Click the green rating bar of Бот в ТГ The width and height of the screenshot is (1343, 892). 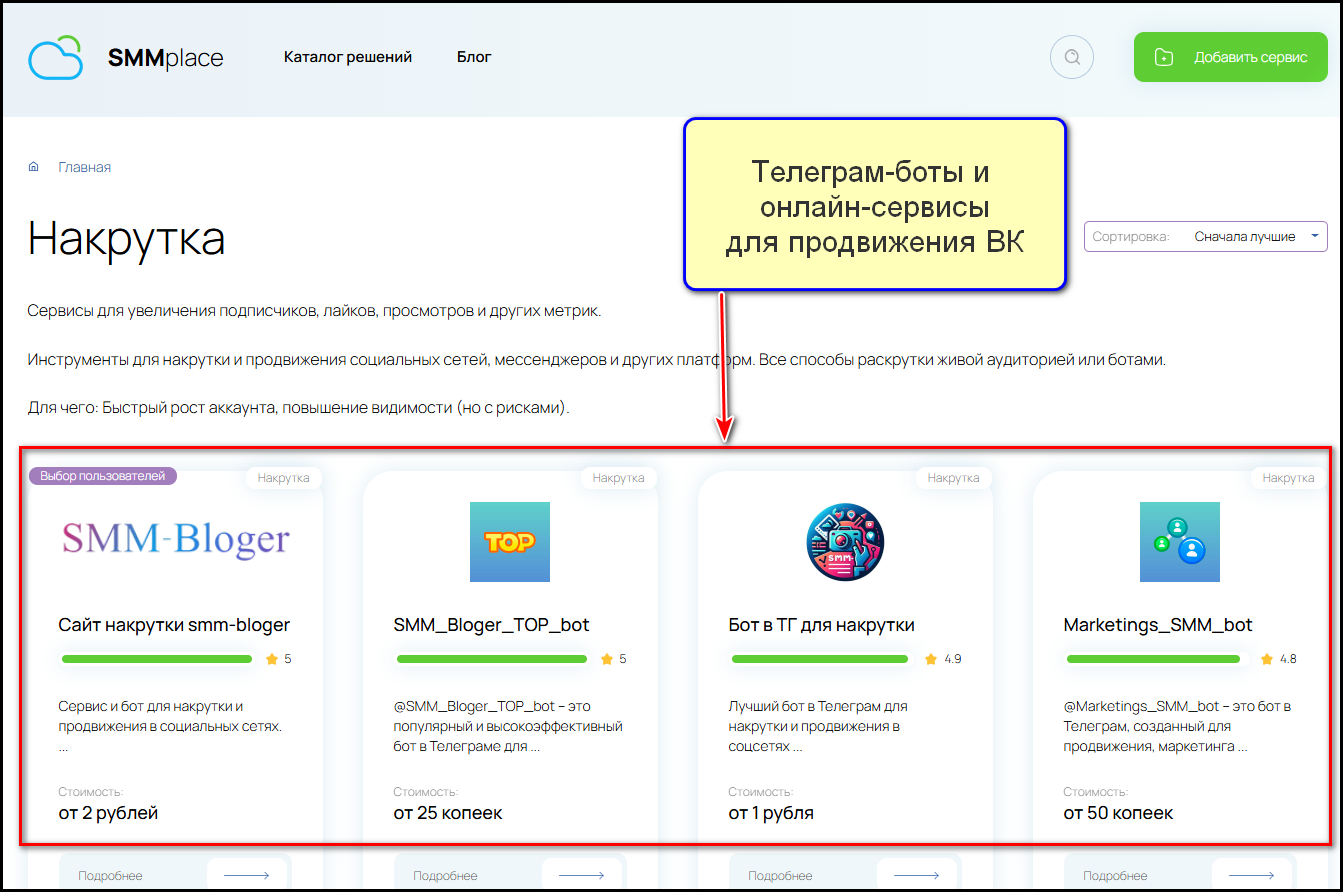[x=820, y=659]
